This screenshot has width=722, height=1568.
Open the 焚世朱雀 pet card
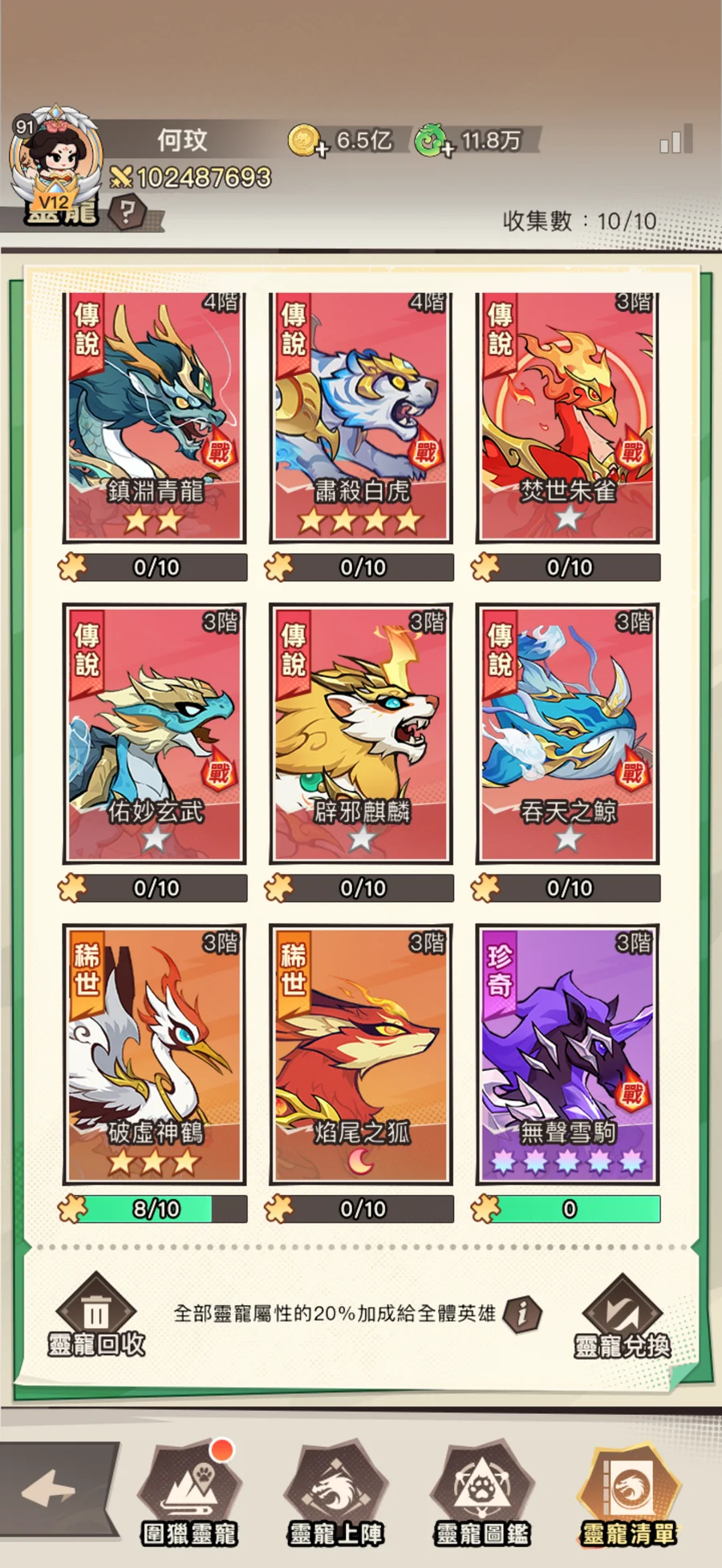567,417
